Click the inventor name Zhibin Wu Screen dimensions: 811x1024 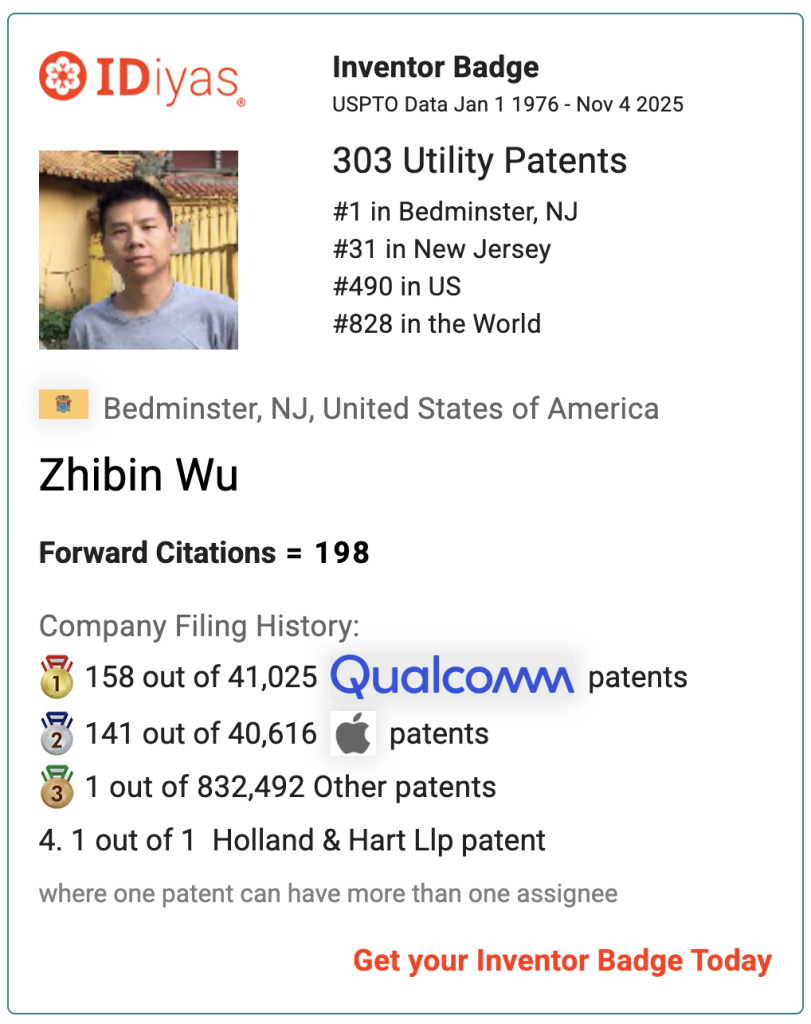pos(138,476)
